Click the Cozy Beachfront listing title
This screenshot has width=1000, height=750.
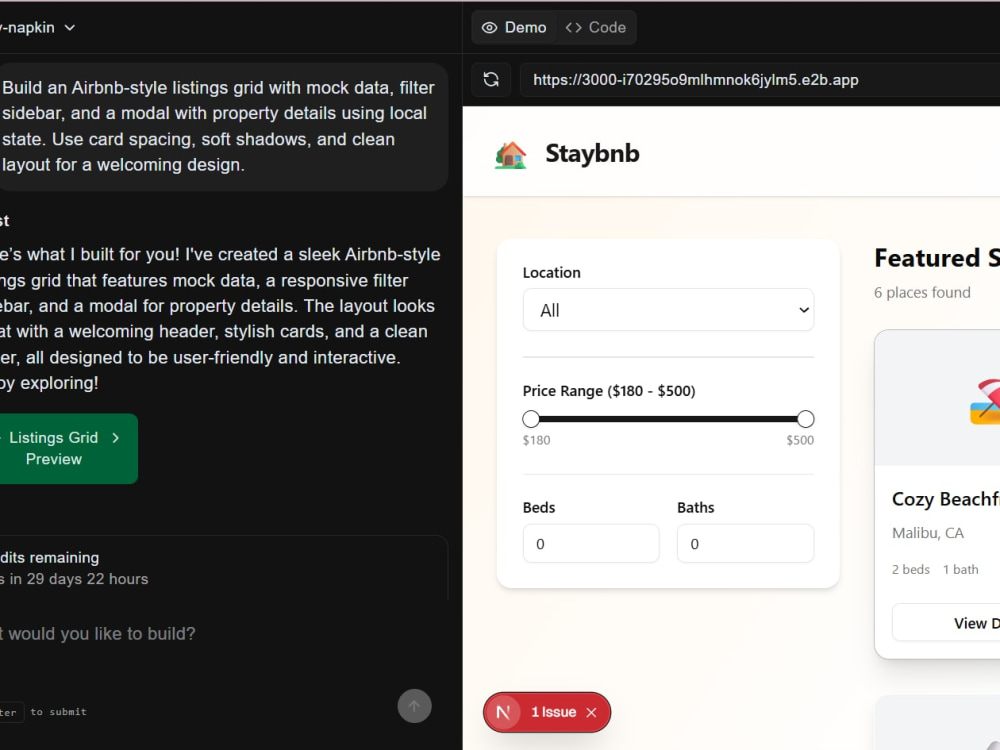click(x=946, y=499)
